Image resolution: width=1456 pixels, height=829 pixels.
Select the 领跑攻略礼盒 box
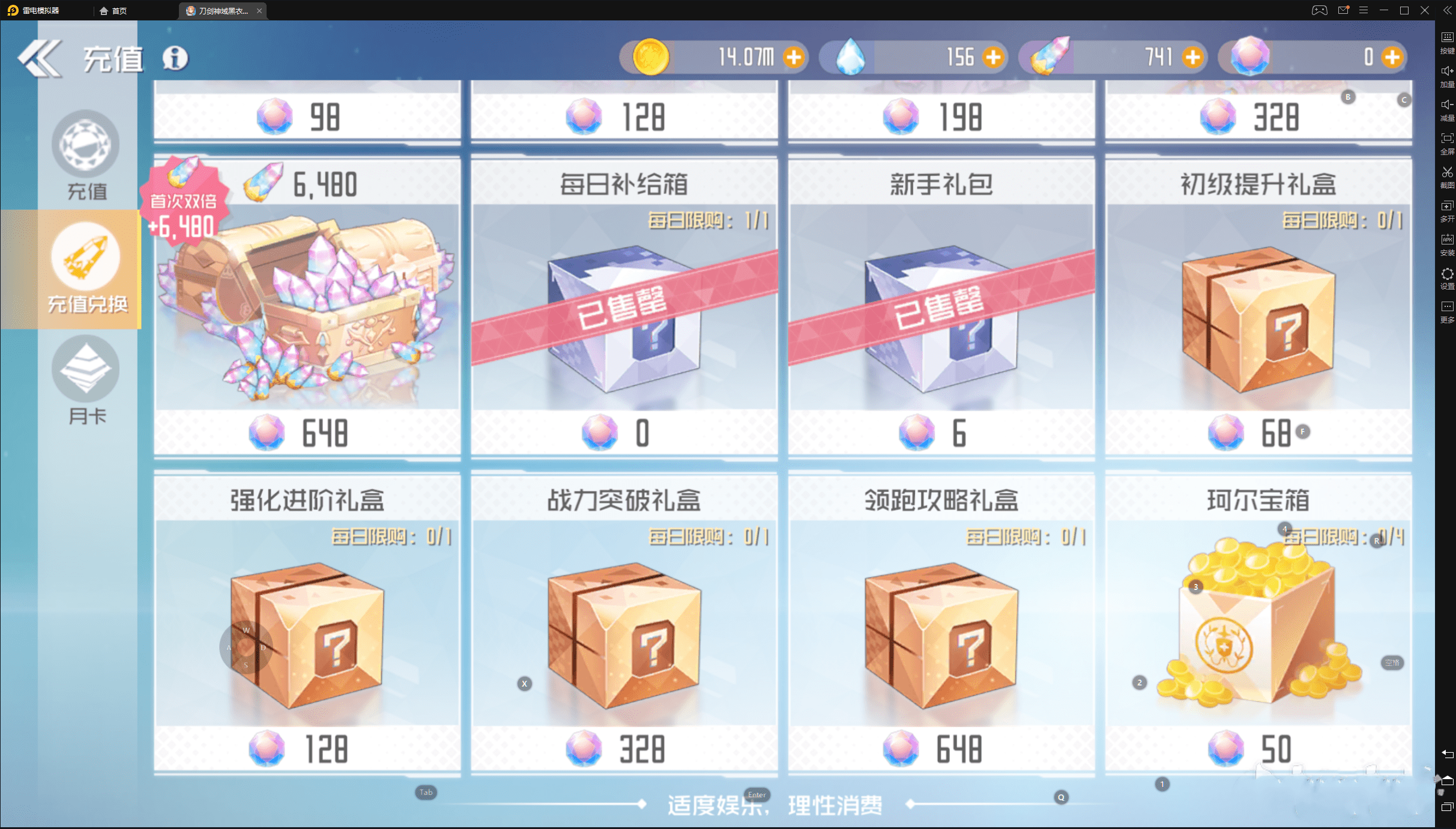tap(941, 622)
